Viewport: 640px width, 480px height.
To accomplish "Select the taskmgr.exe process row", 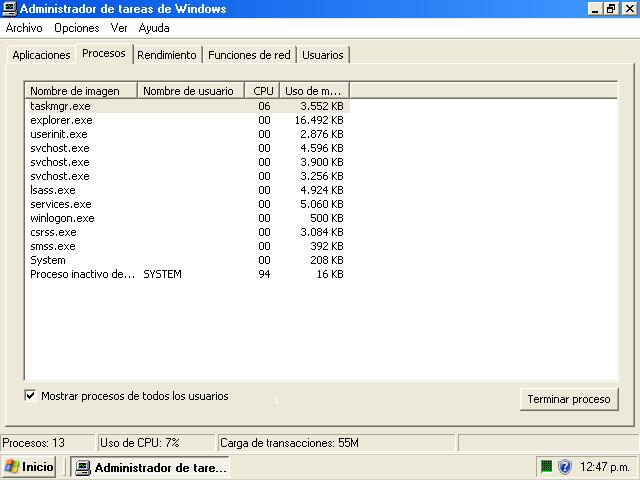I will click(187, 106).
